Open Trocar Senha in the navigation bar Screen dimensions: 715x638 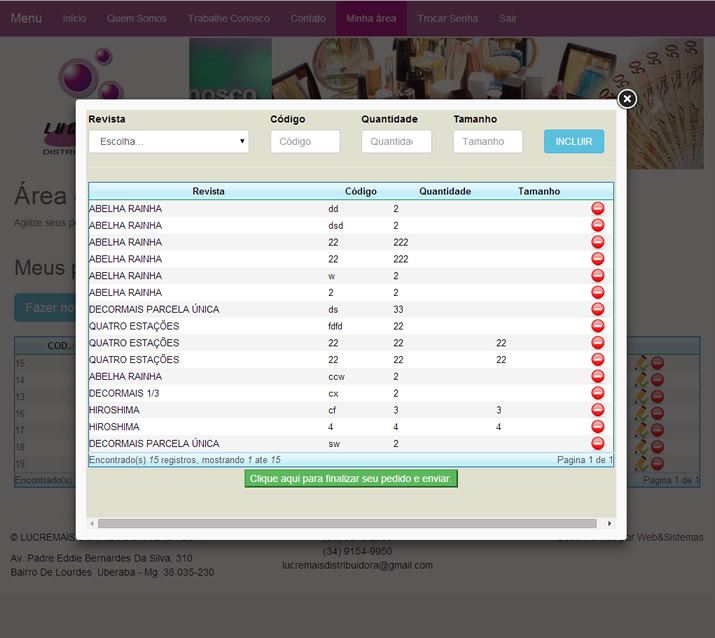pos(448,18)
